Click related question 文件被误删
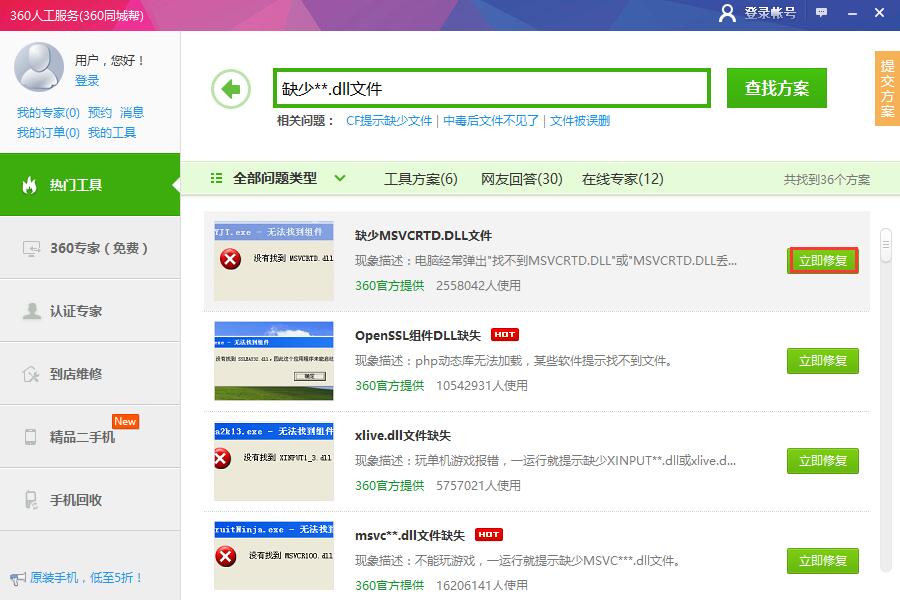The width and height of the screenshot is (900, 600). click(x=580, y=121)
